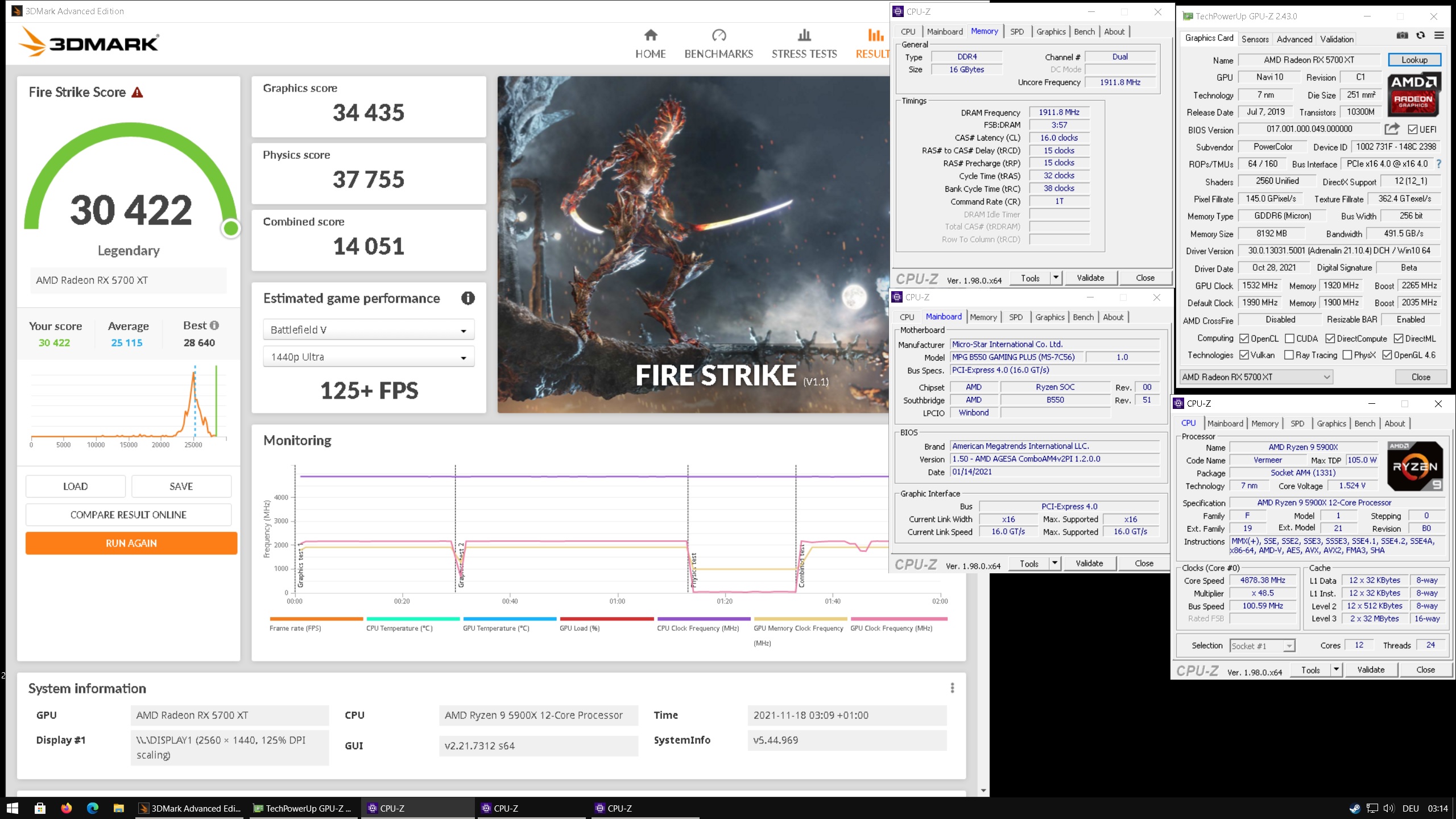The image size is (1456, 819).
Task: Select Bench tab in CPU-Z Mainboard window
Action: [1083, 317]
